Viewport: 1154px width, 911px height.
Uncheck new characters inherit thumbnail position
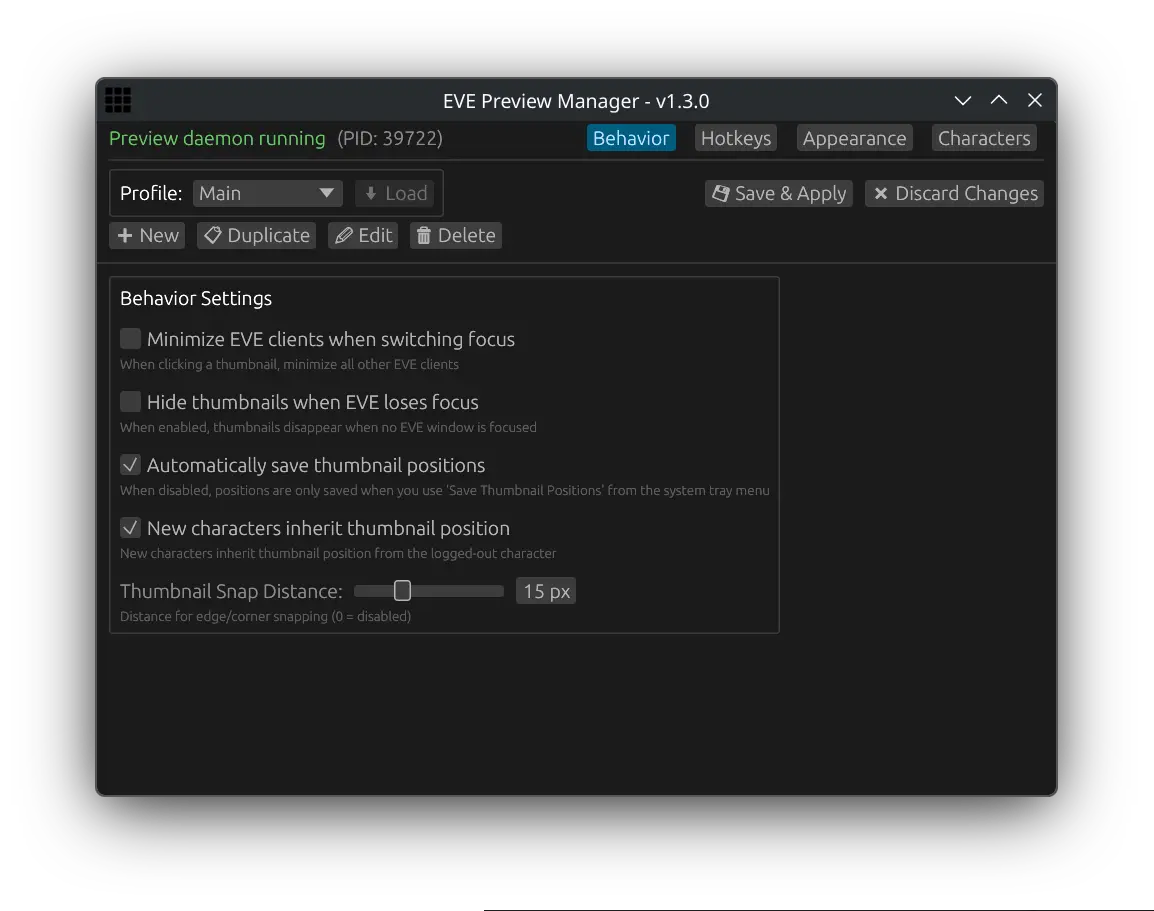[130, 527]
